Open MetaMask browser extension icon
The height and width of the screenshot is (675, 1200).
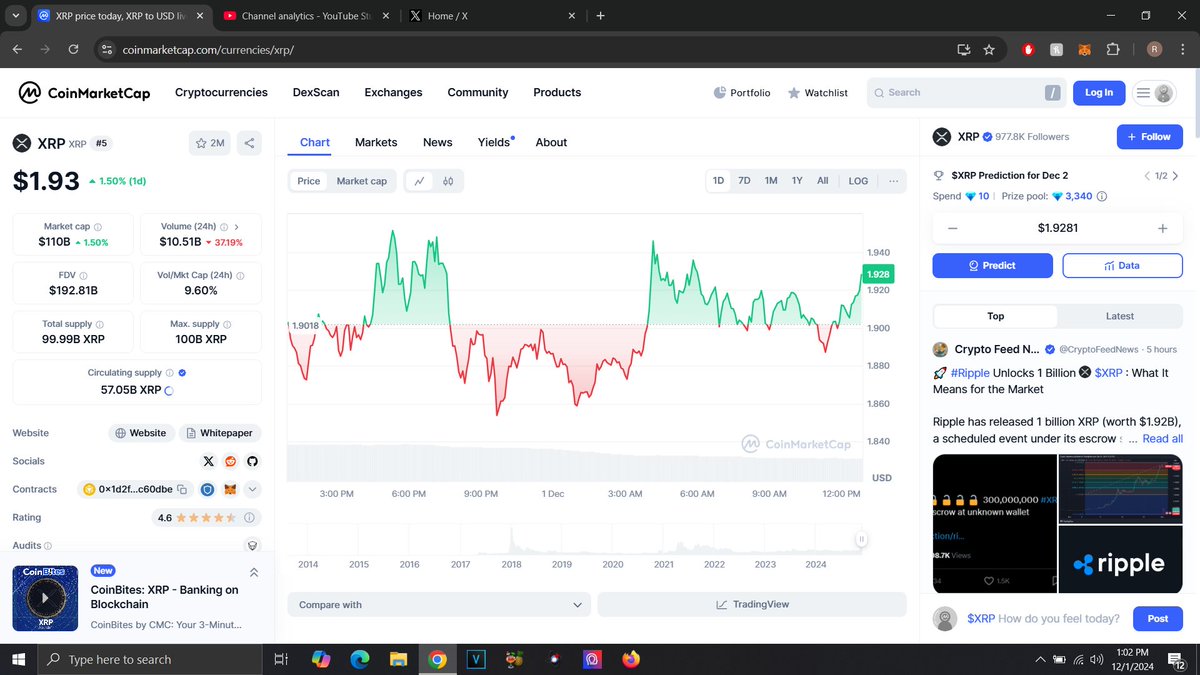[x=1085, y=49]
